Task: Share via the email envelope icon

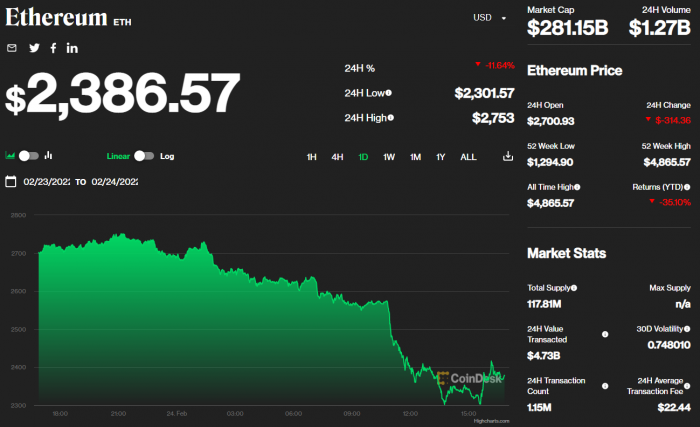Action: pyautogui.click(x=12, y=48)
